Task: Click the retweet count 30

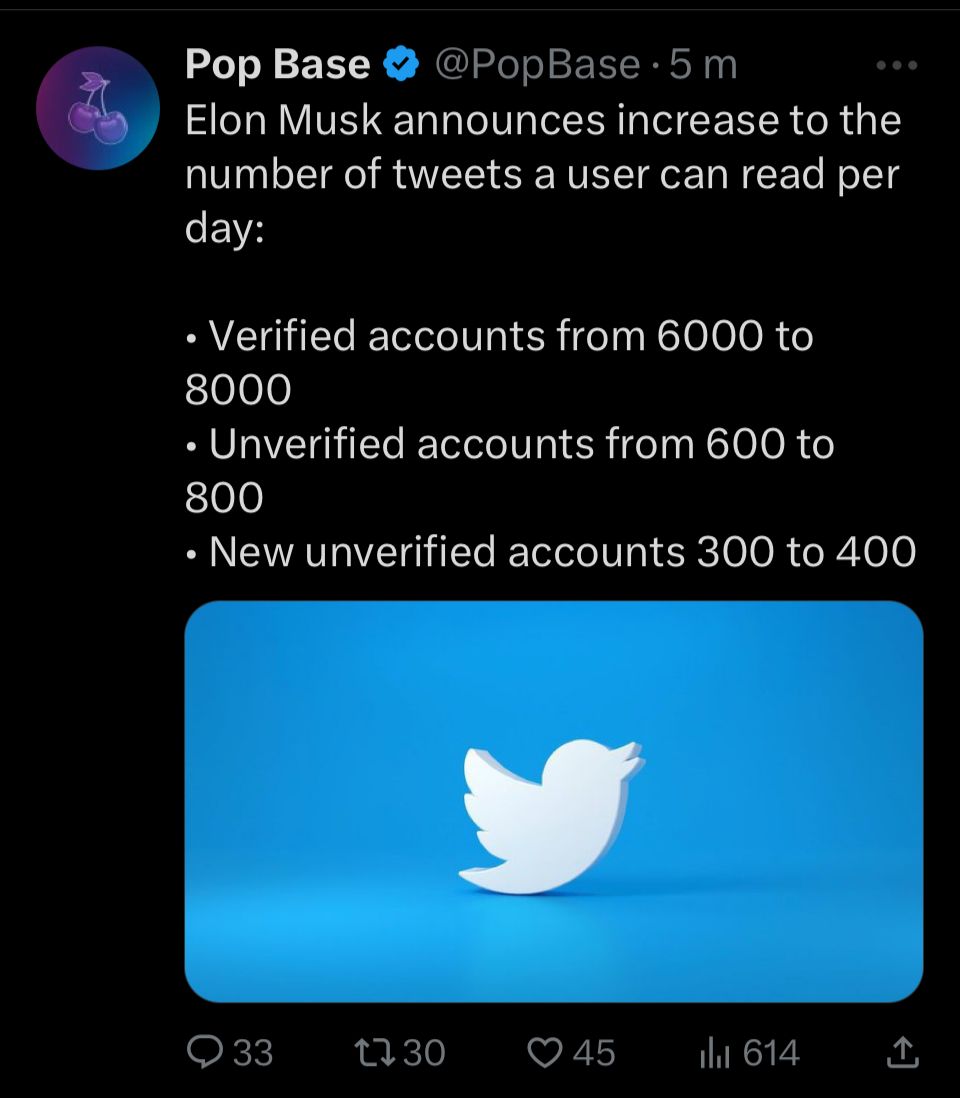Action: point(423,1052)
